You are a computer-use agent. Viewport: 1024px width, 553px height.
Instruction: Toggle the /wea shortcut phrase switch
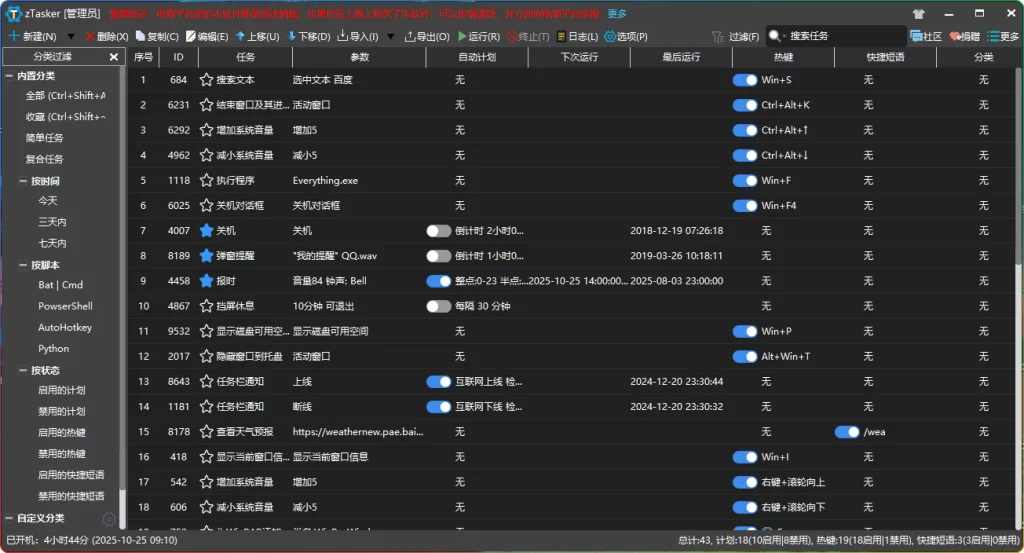tap(847, 432)
